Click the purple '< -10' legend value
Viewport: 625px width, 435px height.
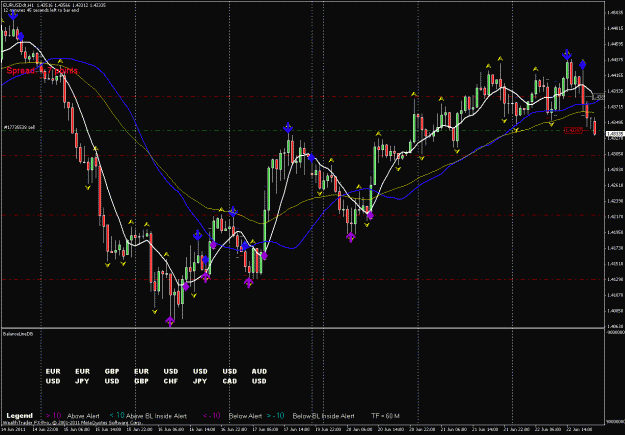[x=212, y=415]
